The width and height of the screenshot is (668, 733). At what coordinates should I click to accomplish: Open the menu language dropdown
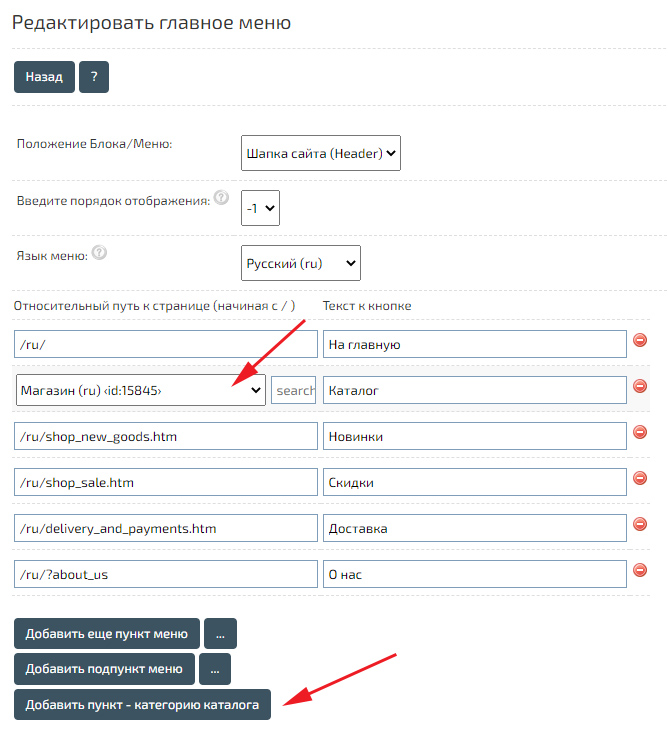pyautogui.click(x=301, y=263)
